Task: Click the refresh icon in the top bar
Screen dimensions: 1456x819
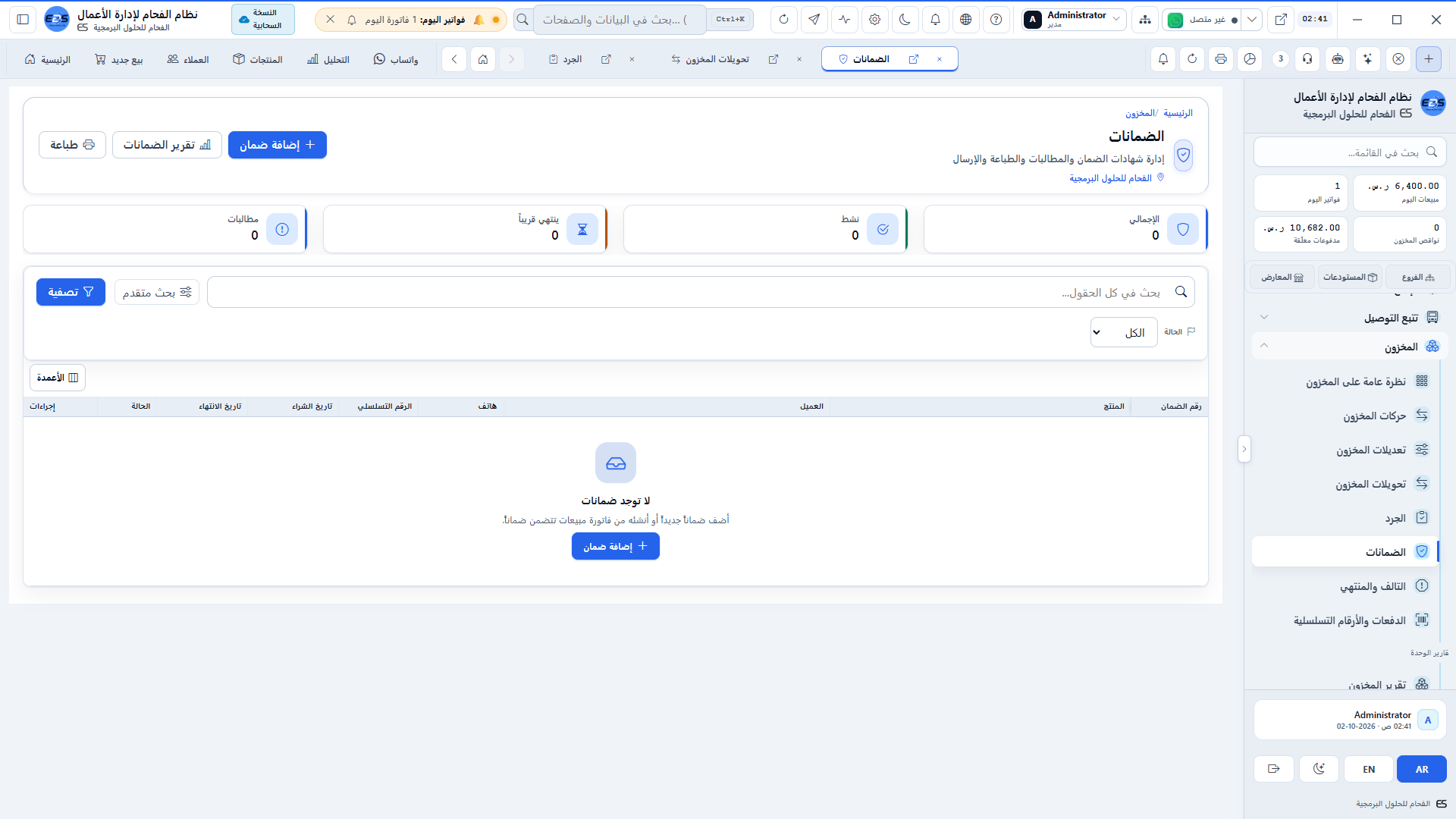Action: pos(784,20)
